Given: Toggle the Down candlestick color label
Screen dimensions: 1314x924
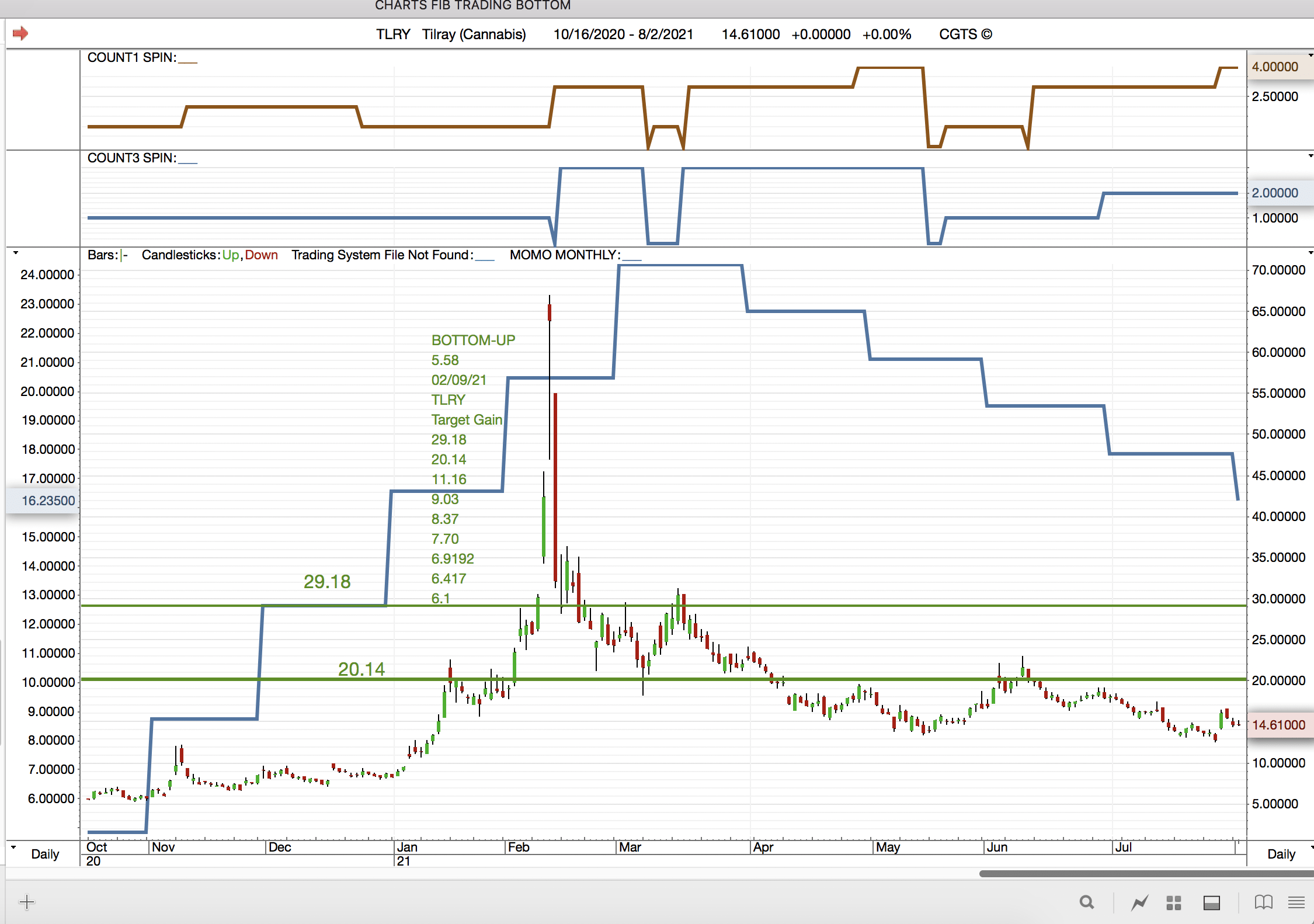Looking at the screenshot, I should [261, 255].
